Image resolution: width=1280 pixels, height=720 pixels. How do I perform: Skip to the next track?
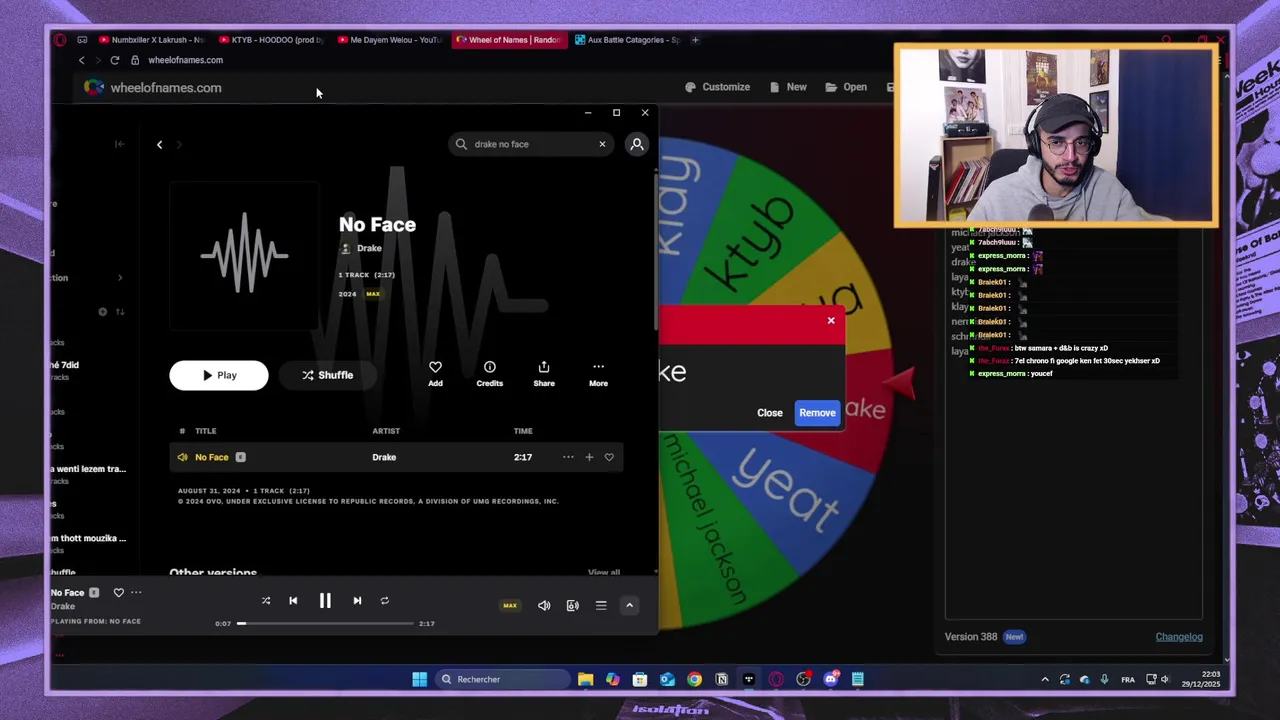357,601
